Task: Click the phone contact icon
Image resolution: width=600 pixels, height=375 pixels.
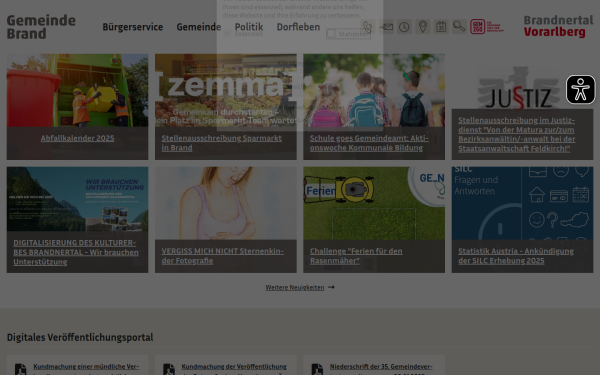Action: point(368,27)
